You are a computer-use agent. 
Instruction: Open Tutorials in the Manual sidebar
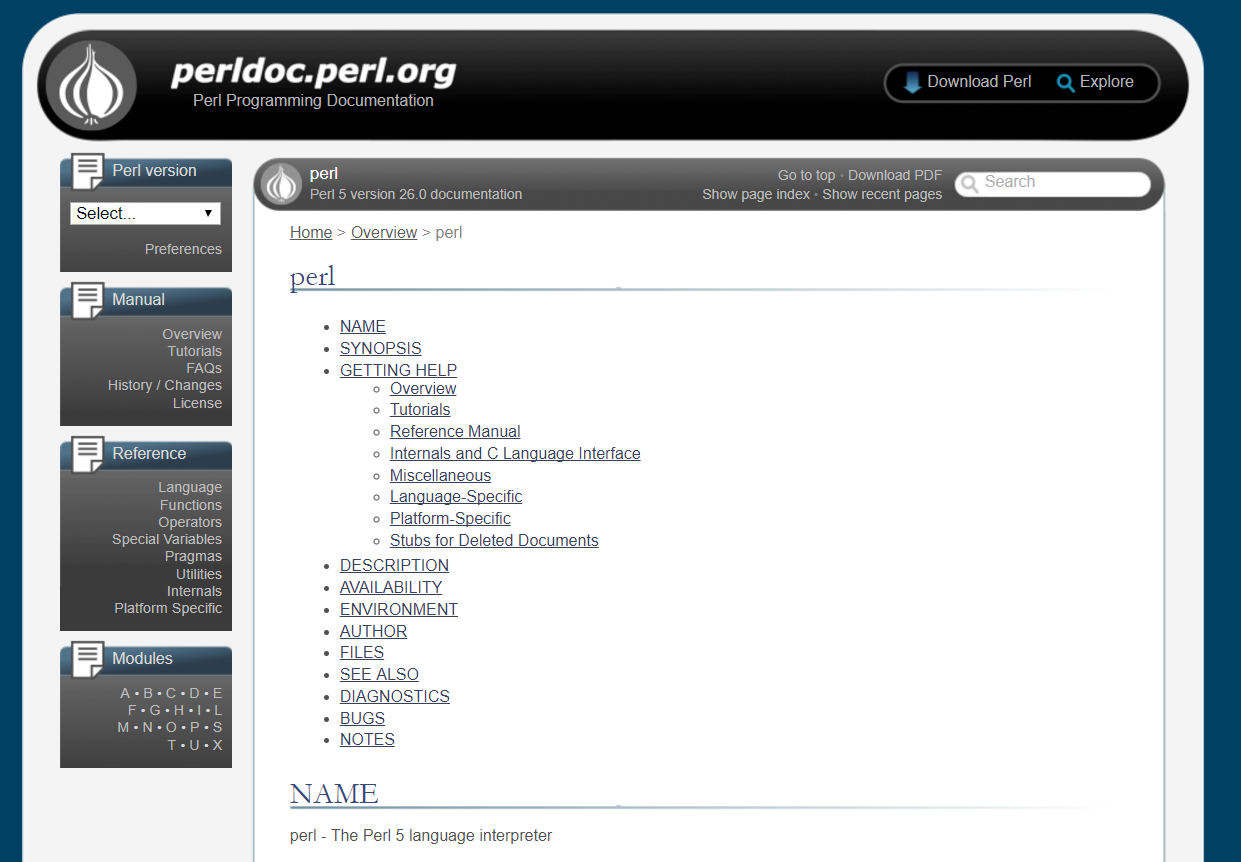(x=194, y=351)
